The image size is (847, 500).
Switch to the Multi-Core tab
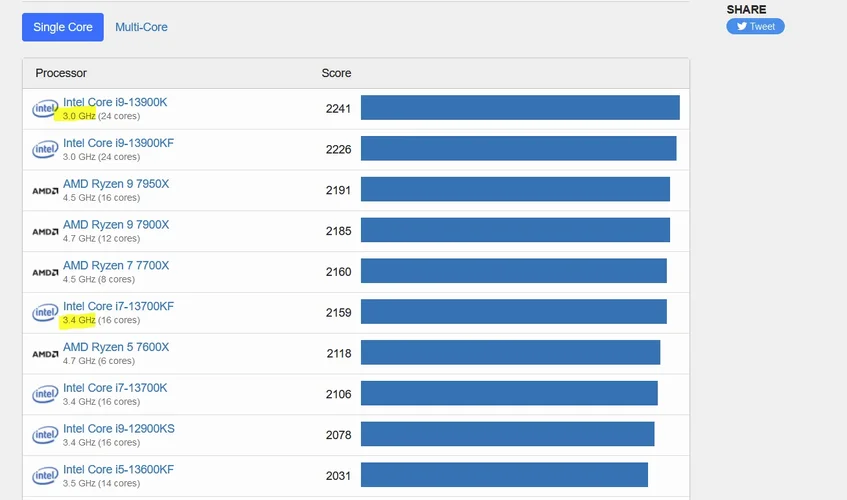tap(141, 27)
